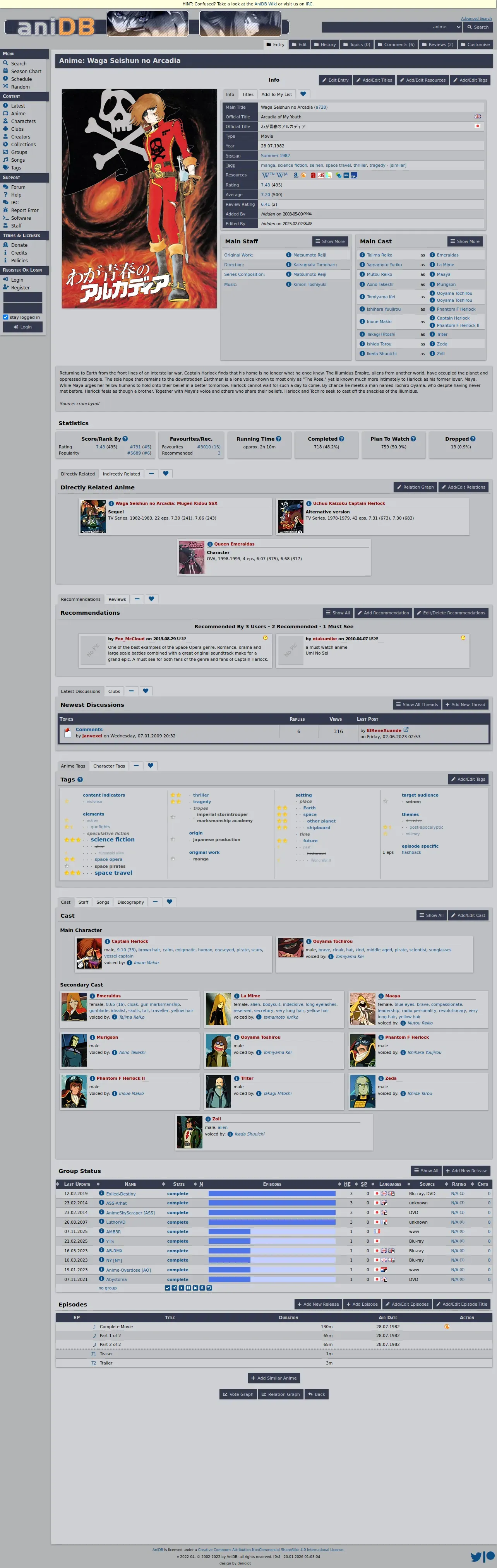Screen dimensions: 497x1568
Task: Toggle the pause filter icon in the no group row
Action: click(x=188, y=1288)
